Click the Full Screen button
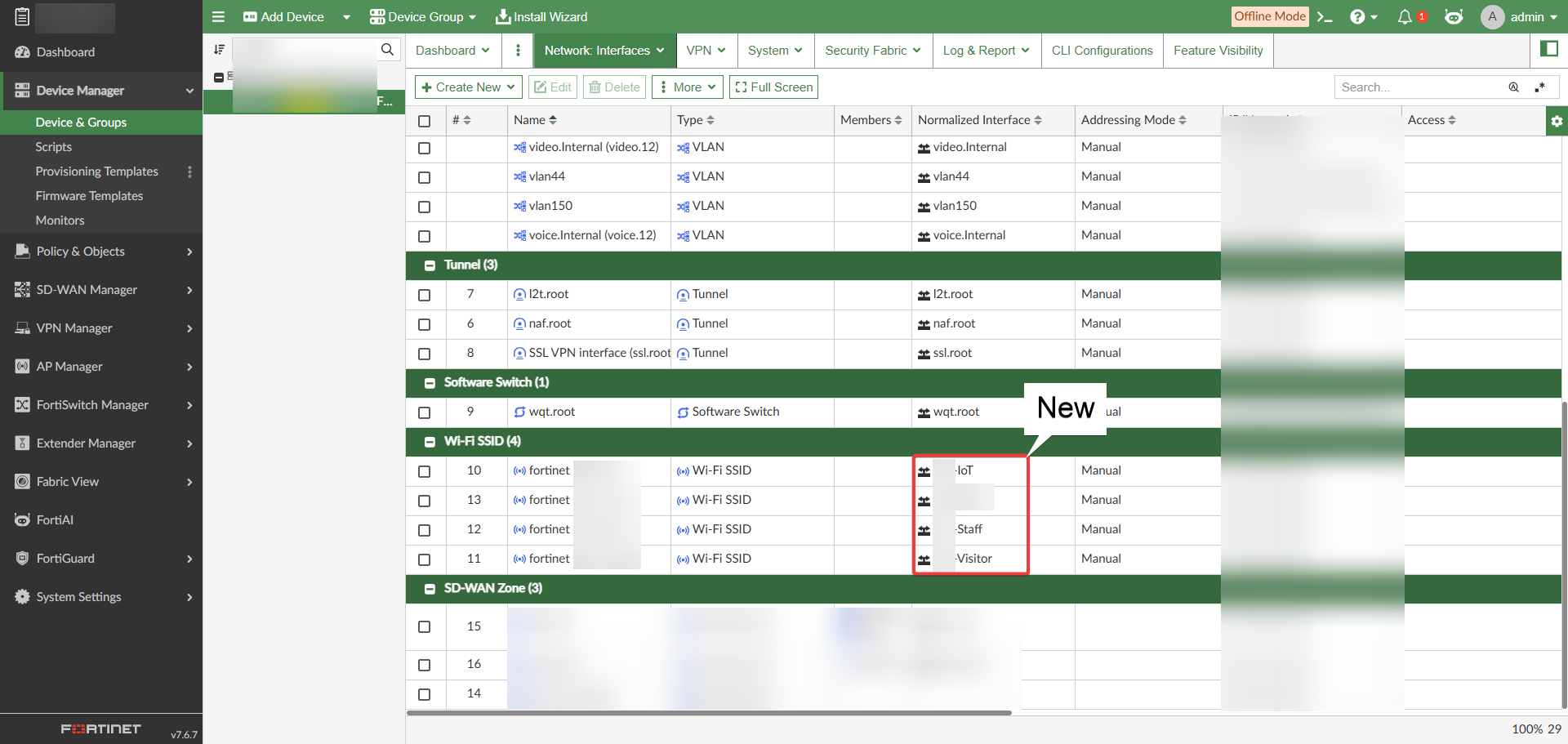 point(773,87)
